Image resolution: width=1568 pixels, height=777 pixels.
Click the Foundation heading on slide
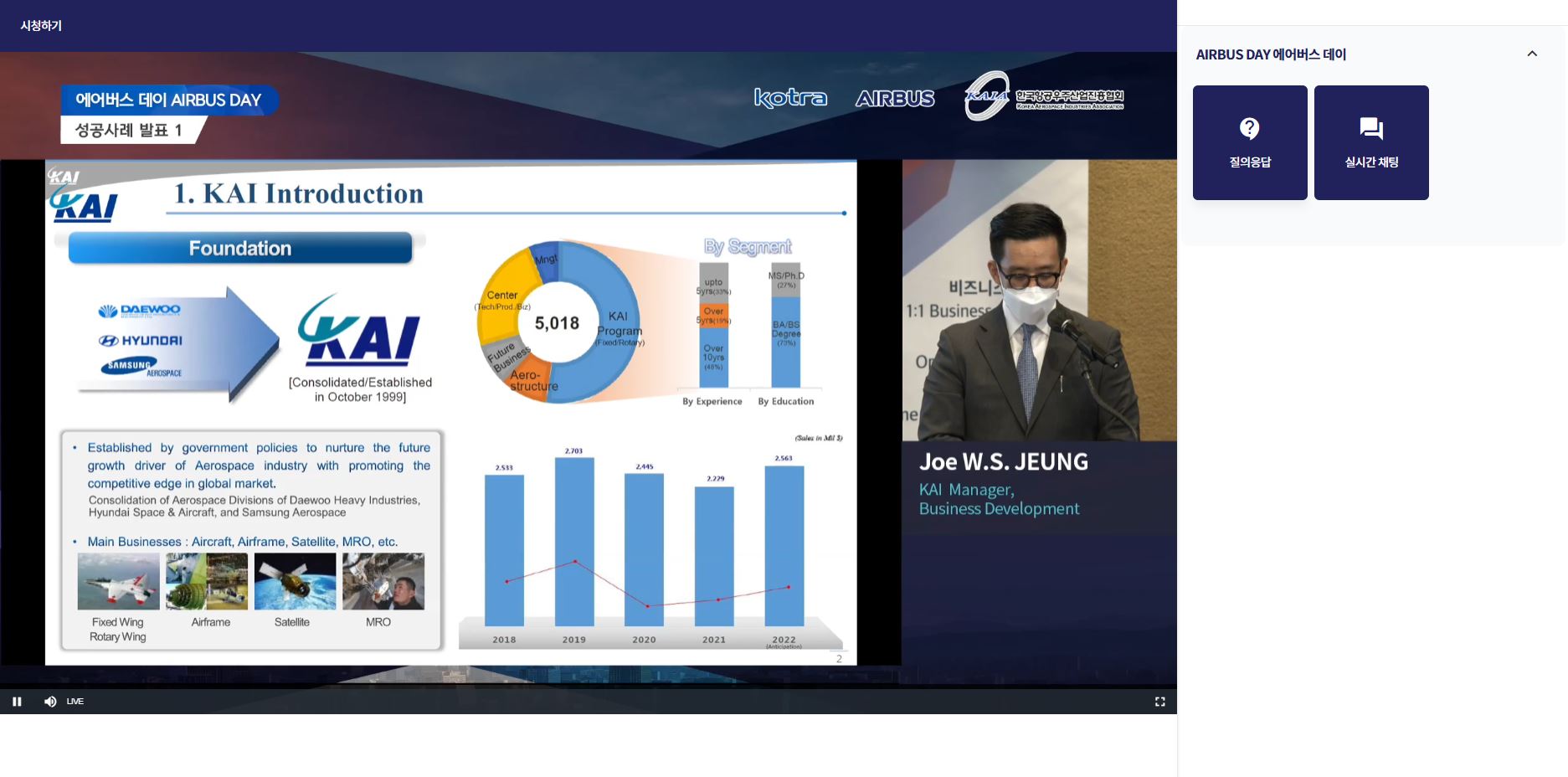click(x=240, y=249)
